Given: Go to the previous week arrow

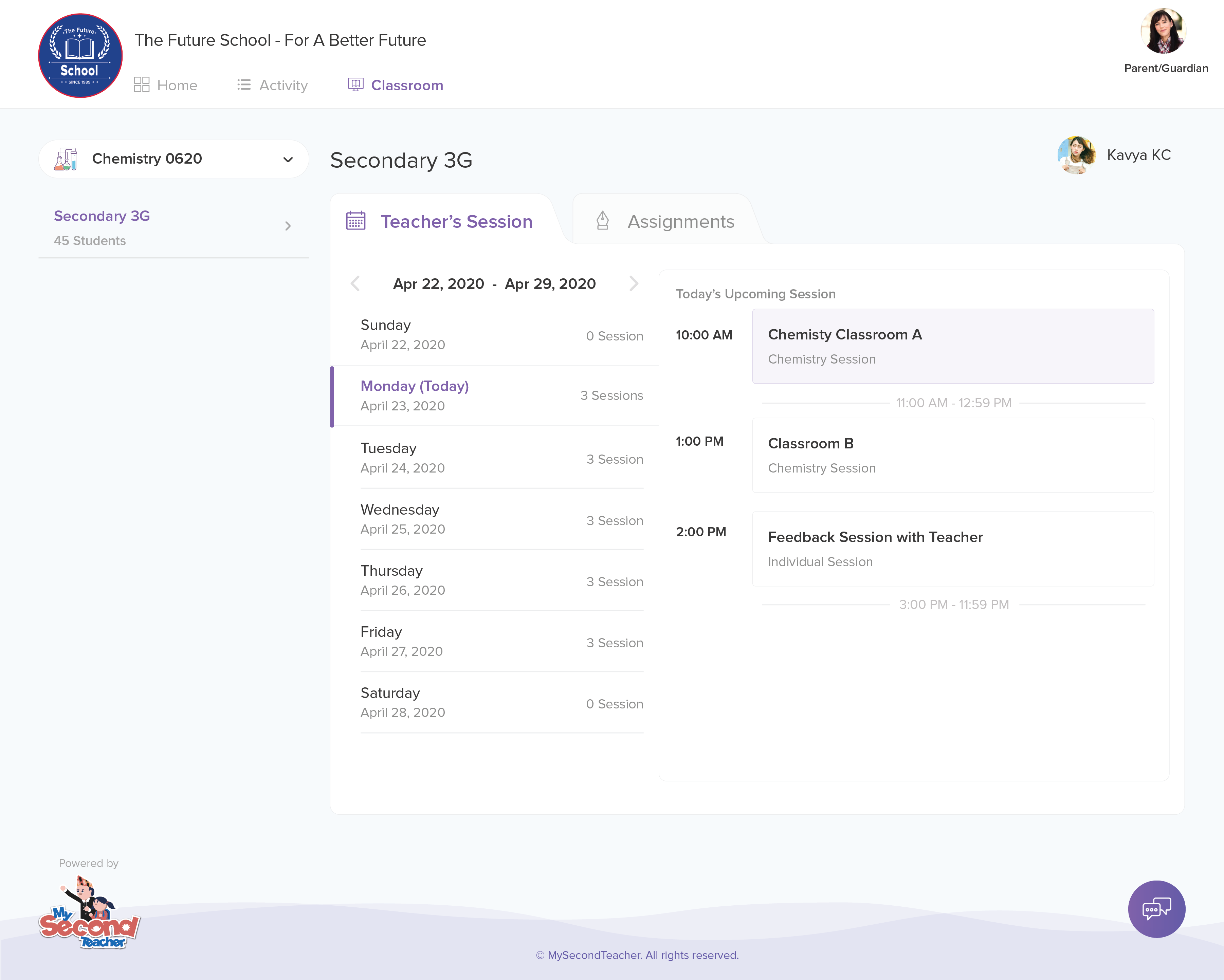Looking at the screenshot, I should point(355,283).
